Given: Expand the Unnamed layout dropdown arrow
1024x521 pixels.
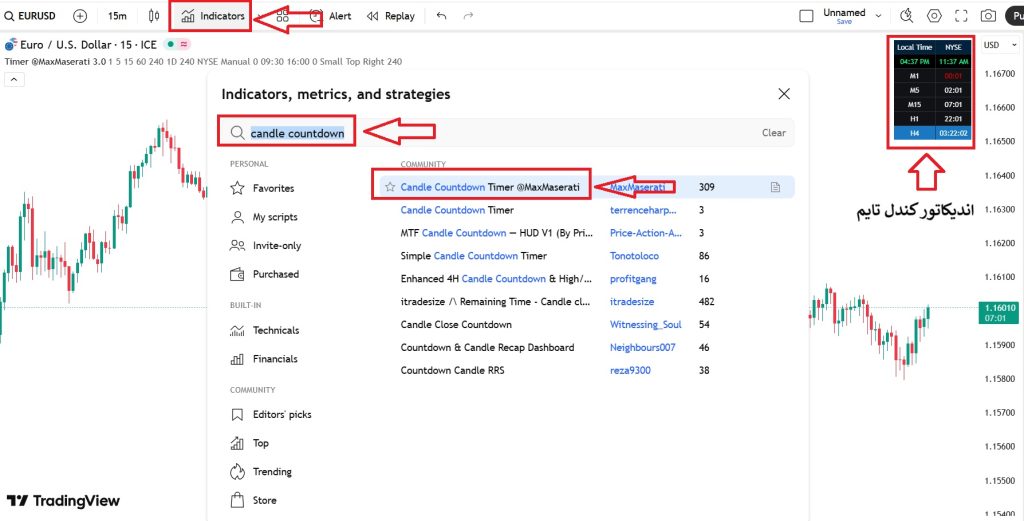Looking at the screenshot, I should (878, 16).
